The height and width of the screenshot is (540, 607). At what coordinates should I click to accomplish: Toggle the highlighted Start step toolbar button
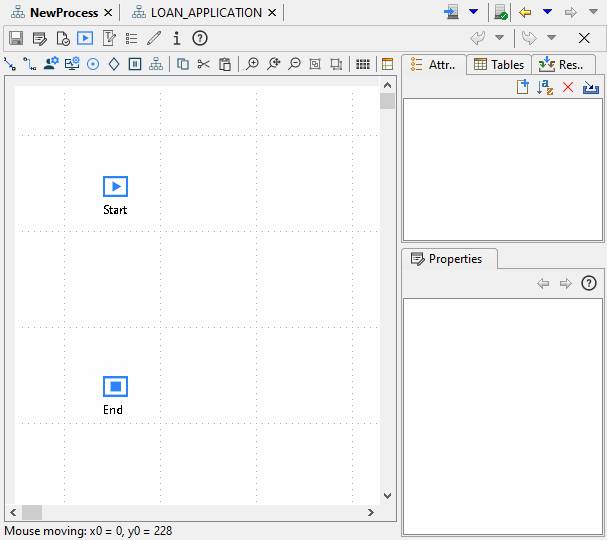coord(84,38)
